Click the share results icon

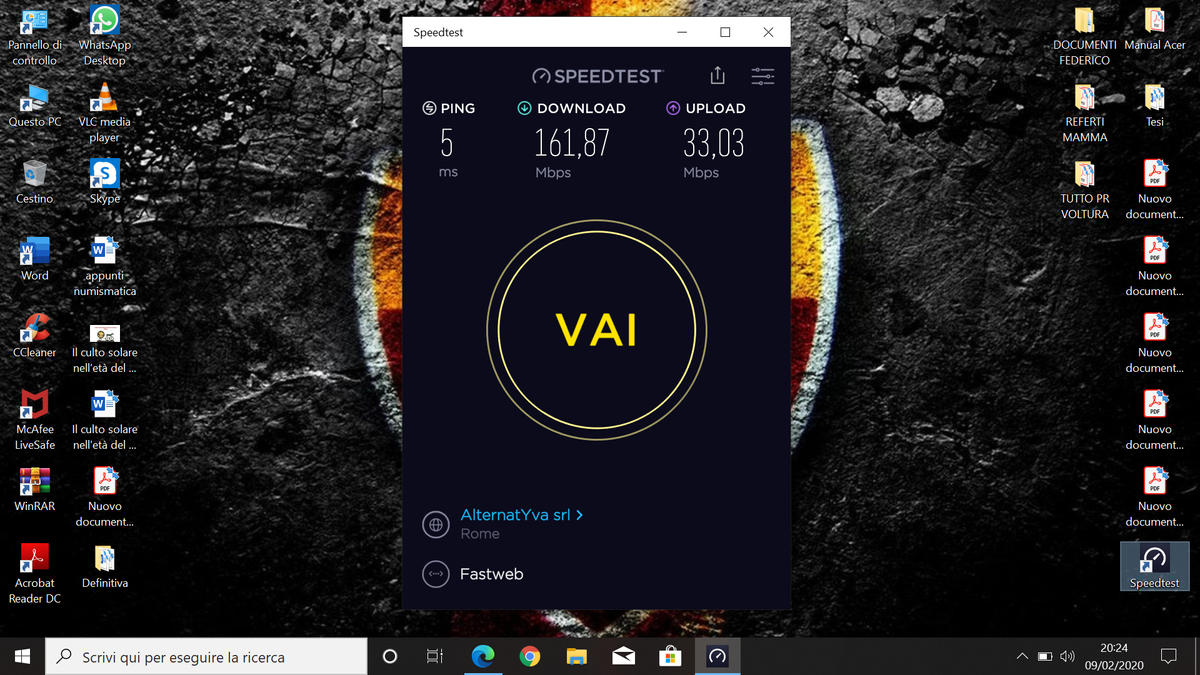(716, 75)
